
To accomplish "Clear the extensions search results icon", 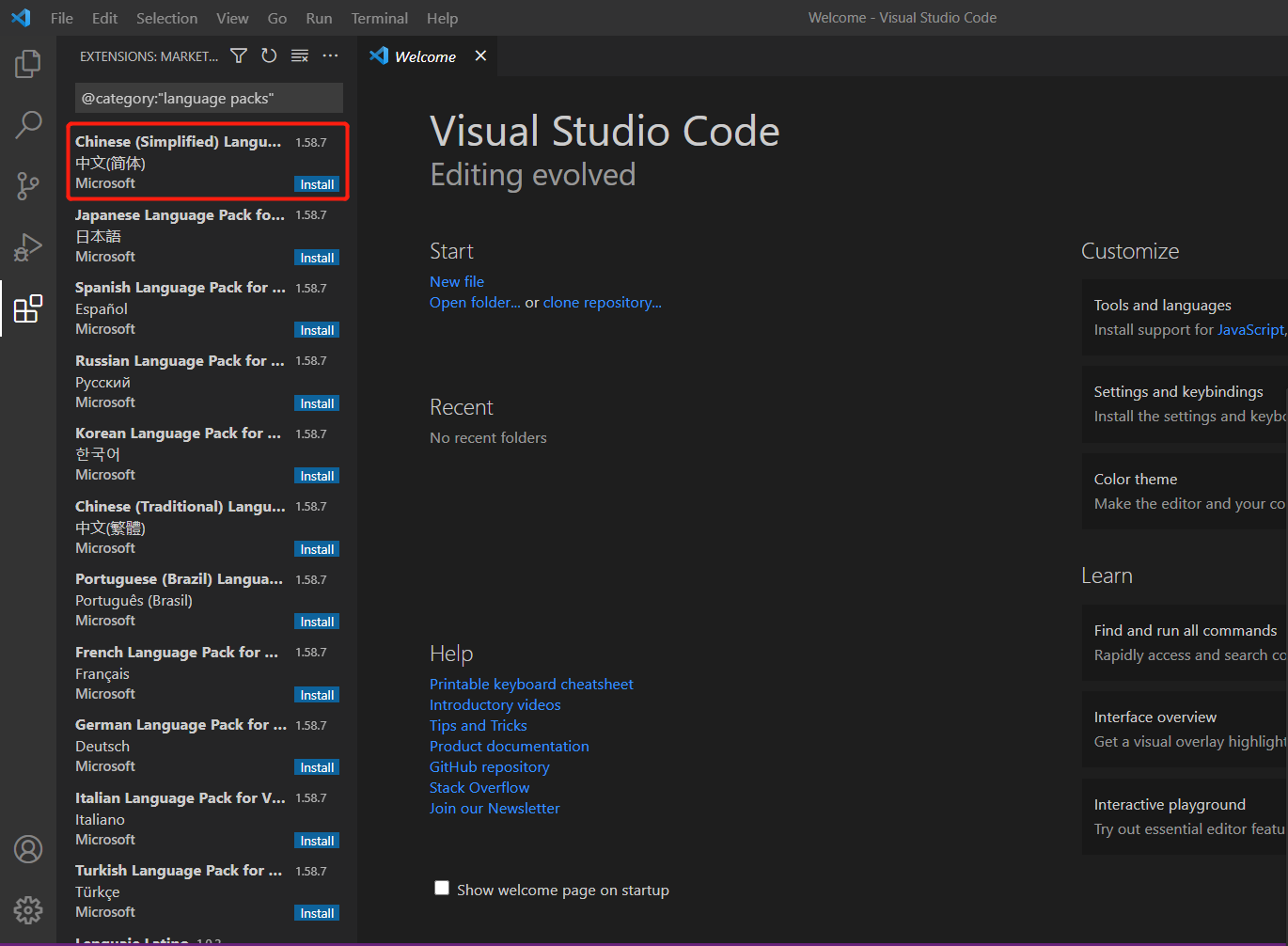I will [x=299, y=55].
